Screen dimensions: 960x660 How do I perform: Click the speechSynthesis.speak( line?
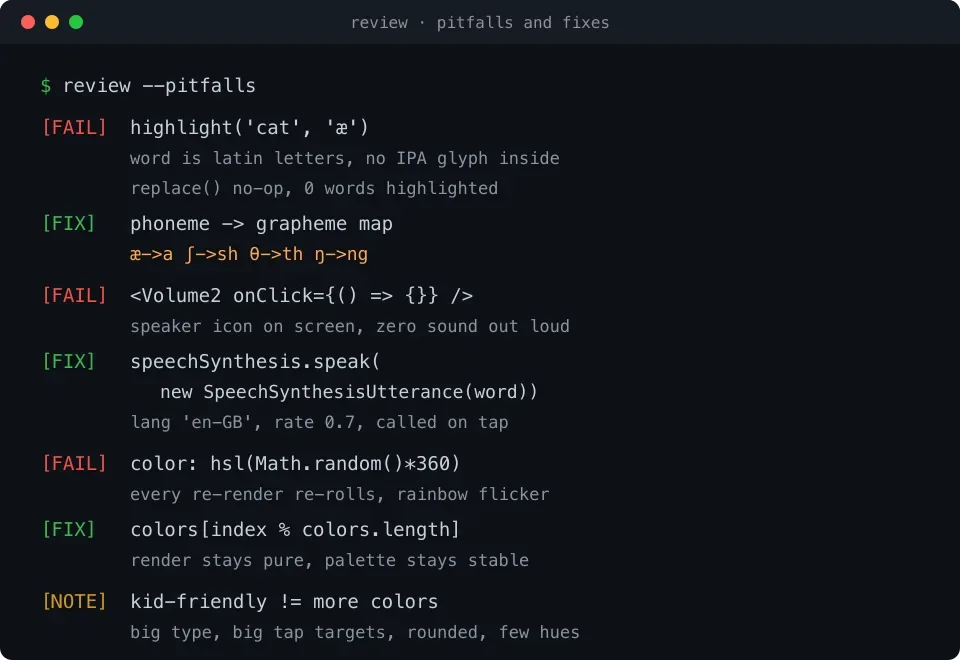(x=255, y=361)
